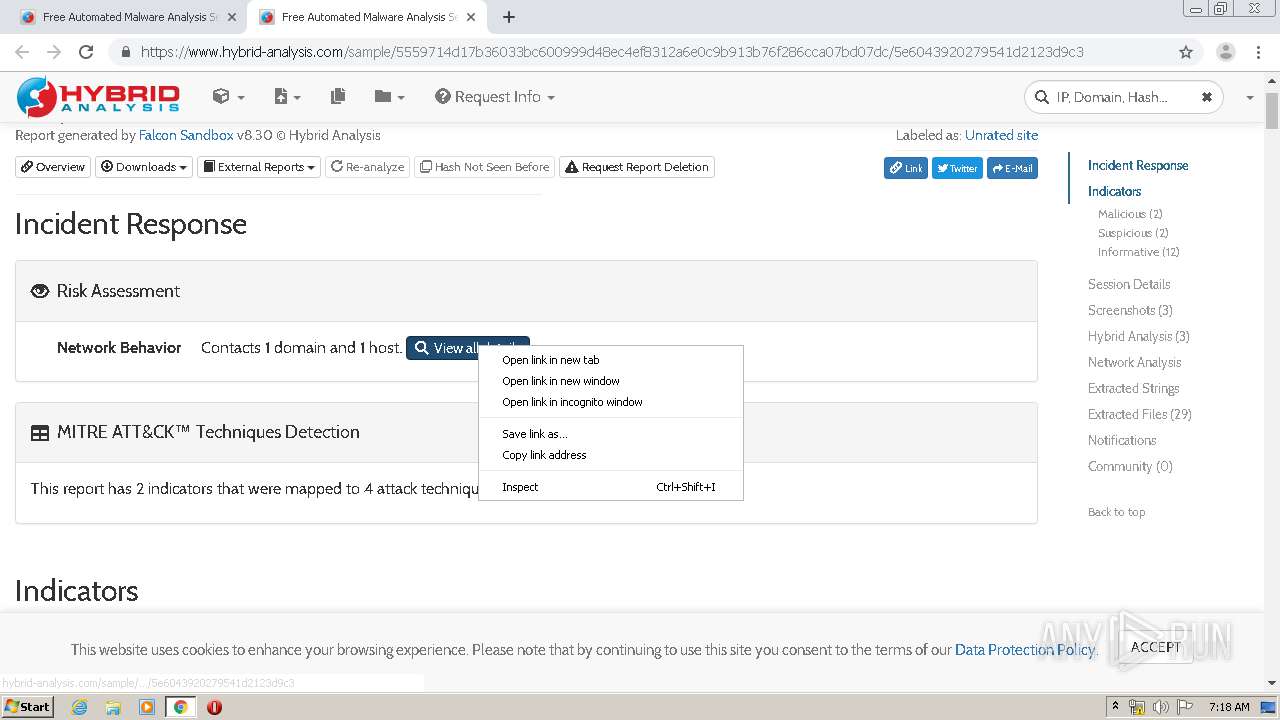Screen dimensions: 1280x720
Task: Click the Re-analyze button
Action: tap(368, 167)
